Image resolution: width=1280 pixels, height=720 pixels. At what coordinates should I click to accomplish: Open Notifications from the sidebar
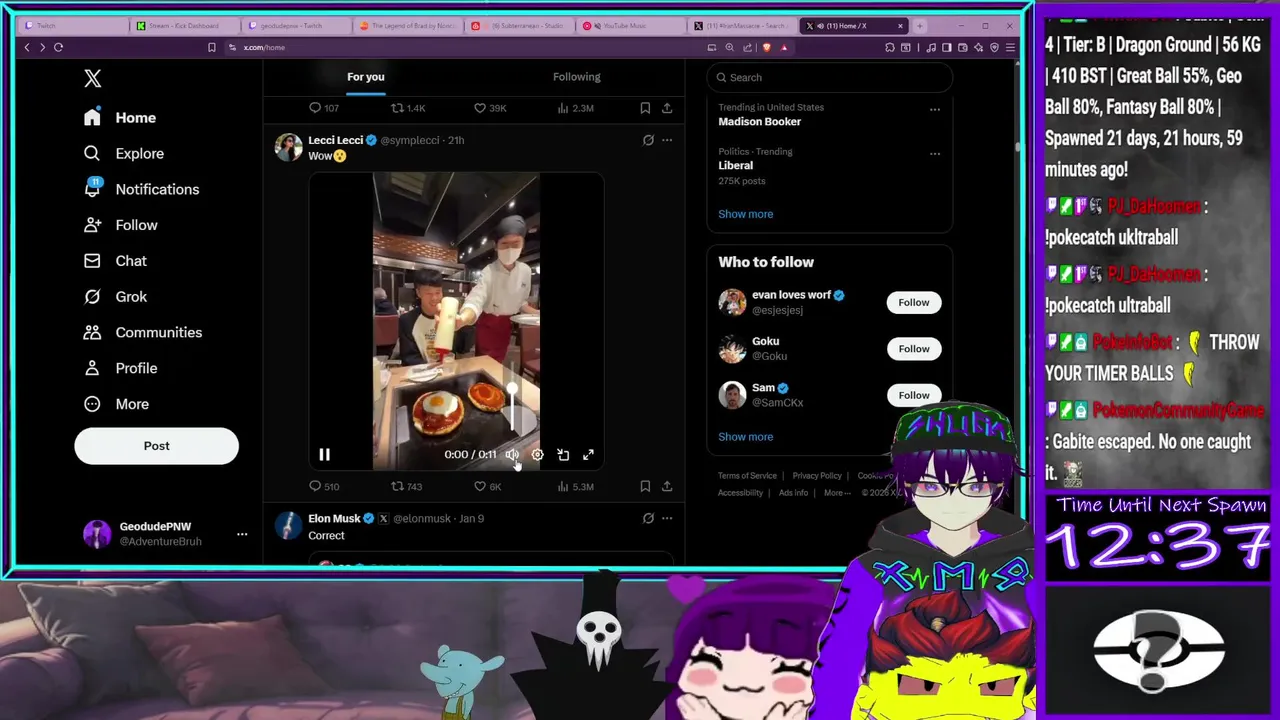click(141, 189)
